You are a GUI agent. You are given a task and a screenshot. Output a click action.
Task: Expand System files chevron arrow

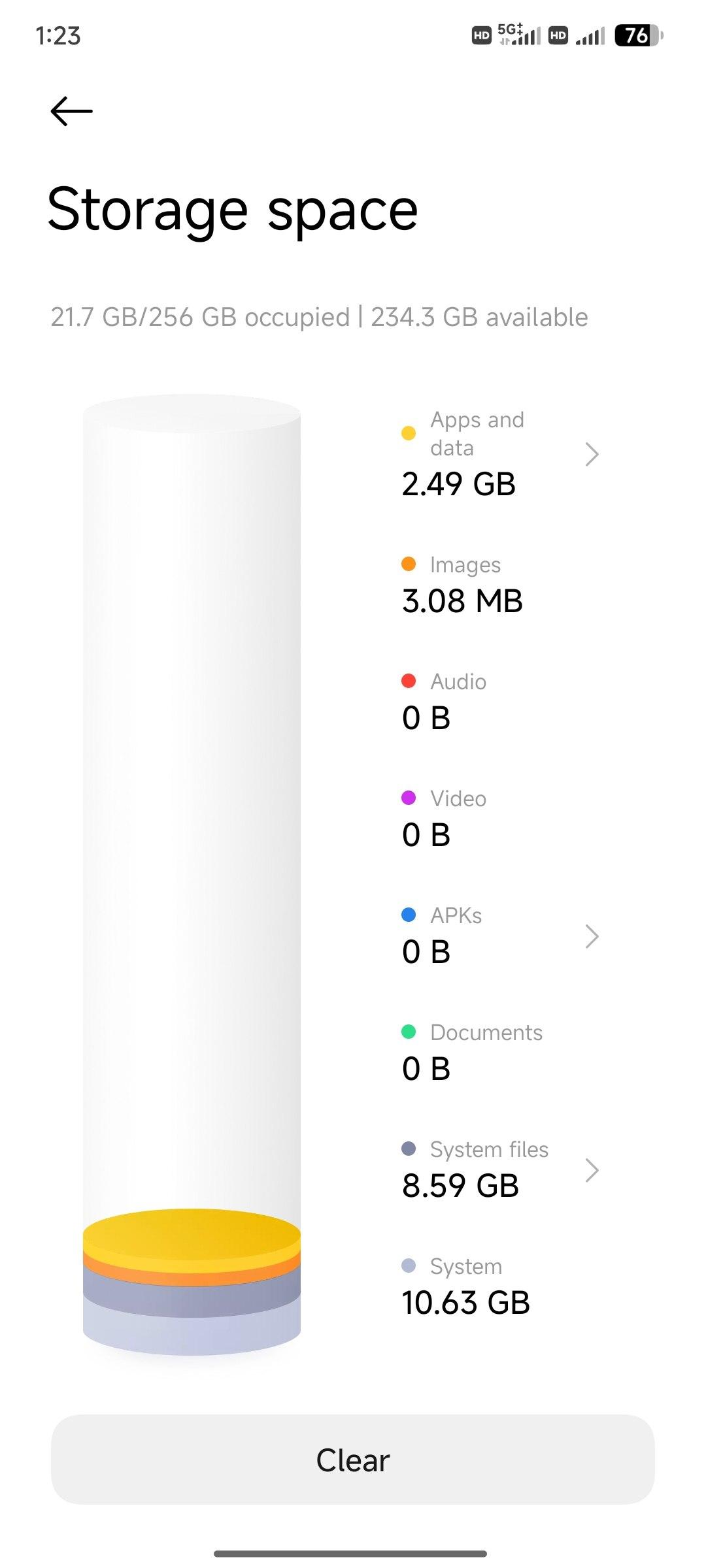click(x=592, y=1170)
